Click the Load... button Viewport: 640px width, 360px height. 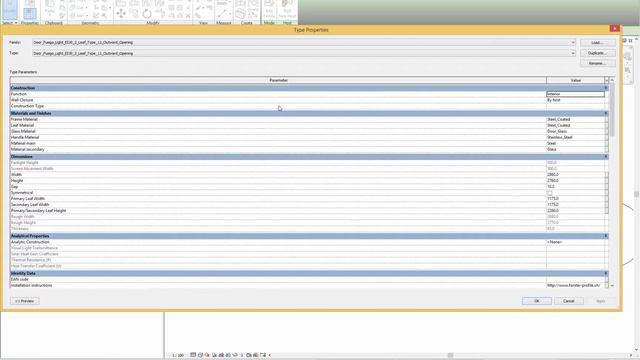[x=598, y=42]
